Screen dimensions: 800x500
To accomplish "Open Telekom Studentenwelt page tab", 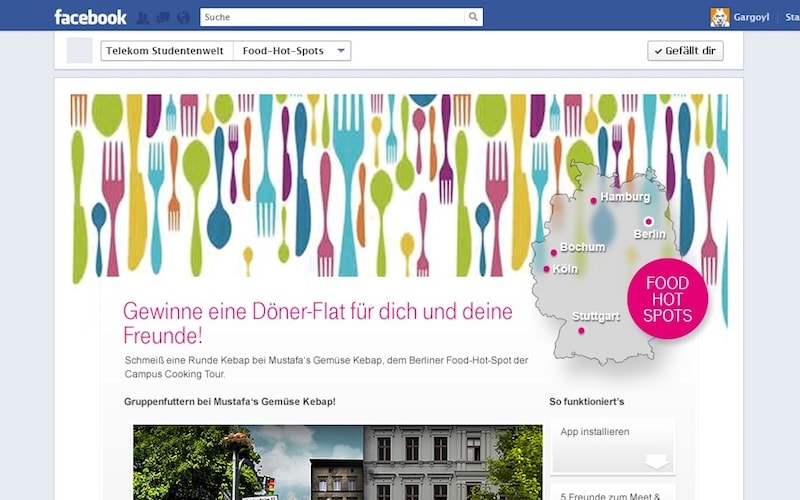I will tap(167, 51).
